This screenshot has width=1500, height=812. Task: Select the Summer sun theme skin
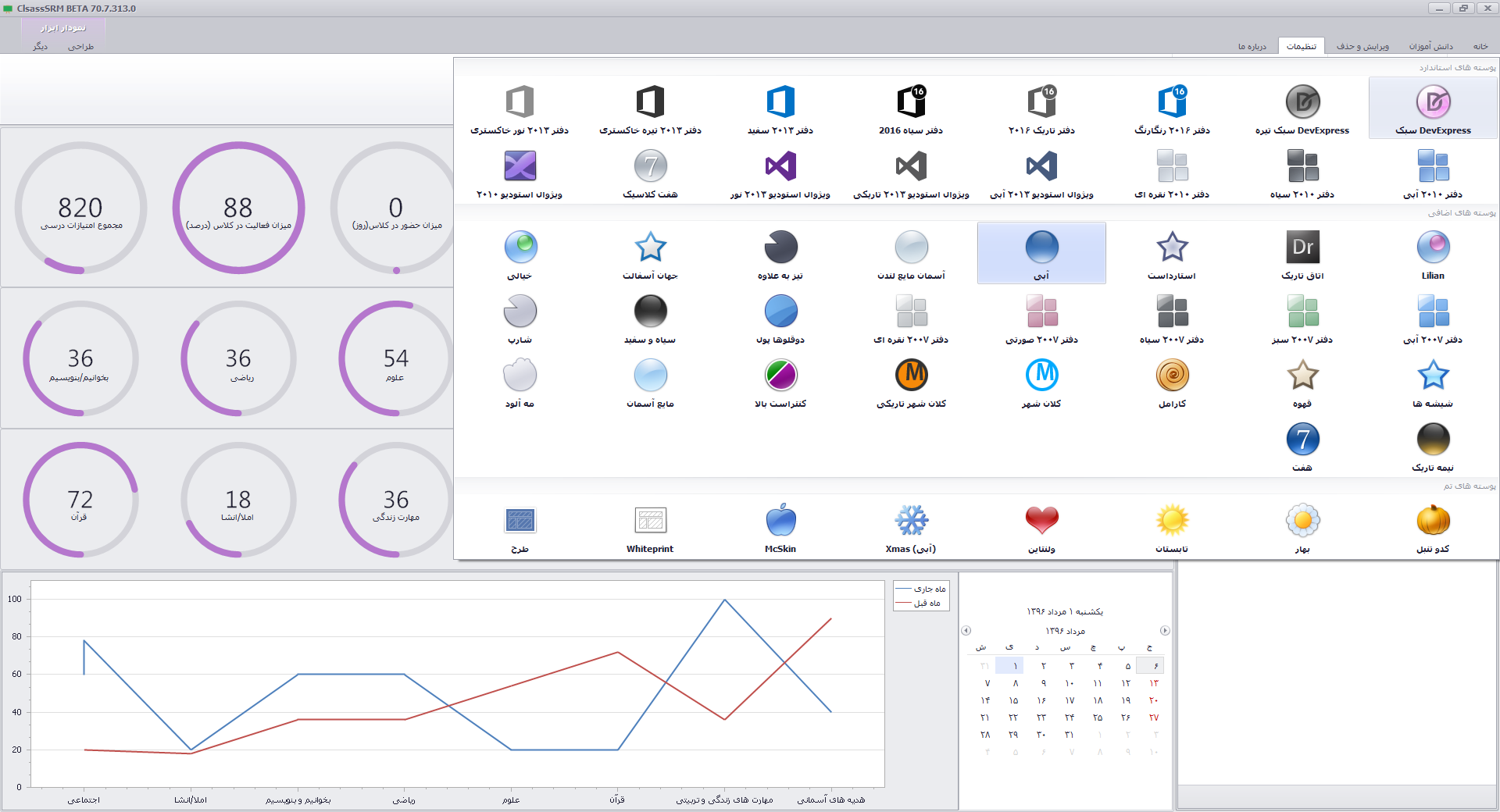[x=1172, y=527]
